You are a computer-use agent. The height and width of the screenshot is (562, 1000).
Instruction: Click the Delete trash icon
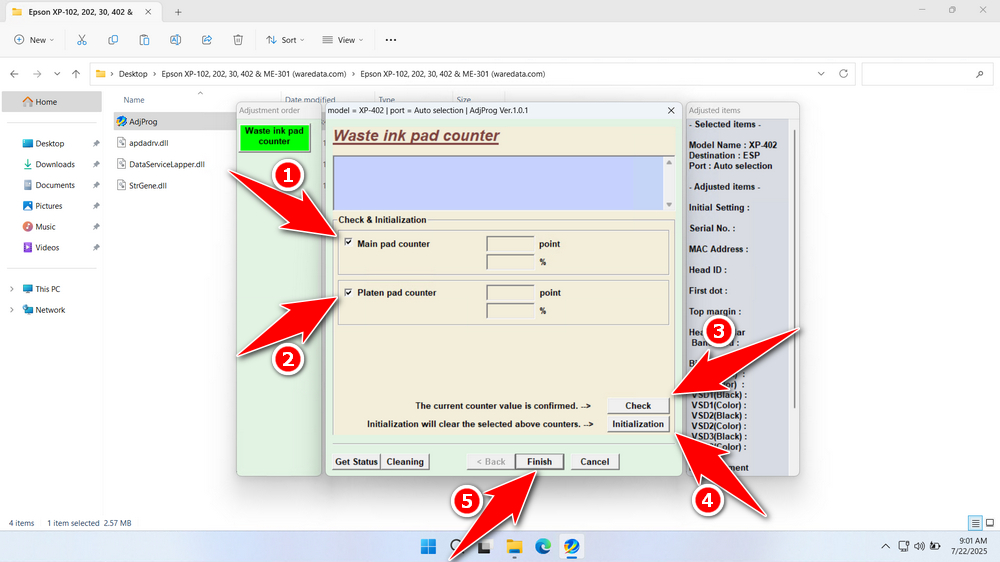click(238, 40)
